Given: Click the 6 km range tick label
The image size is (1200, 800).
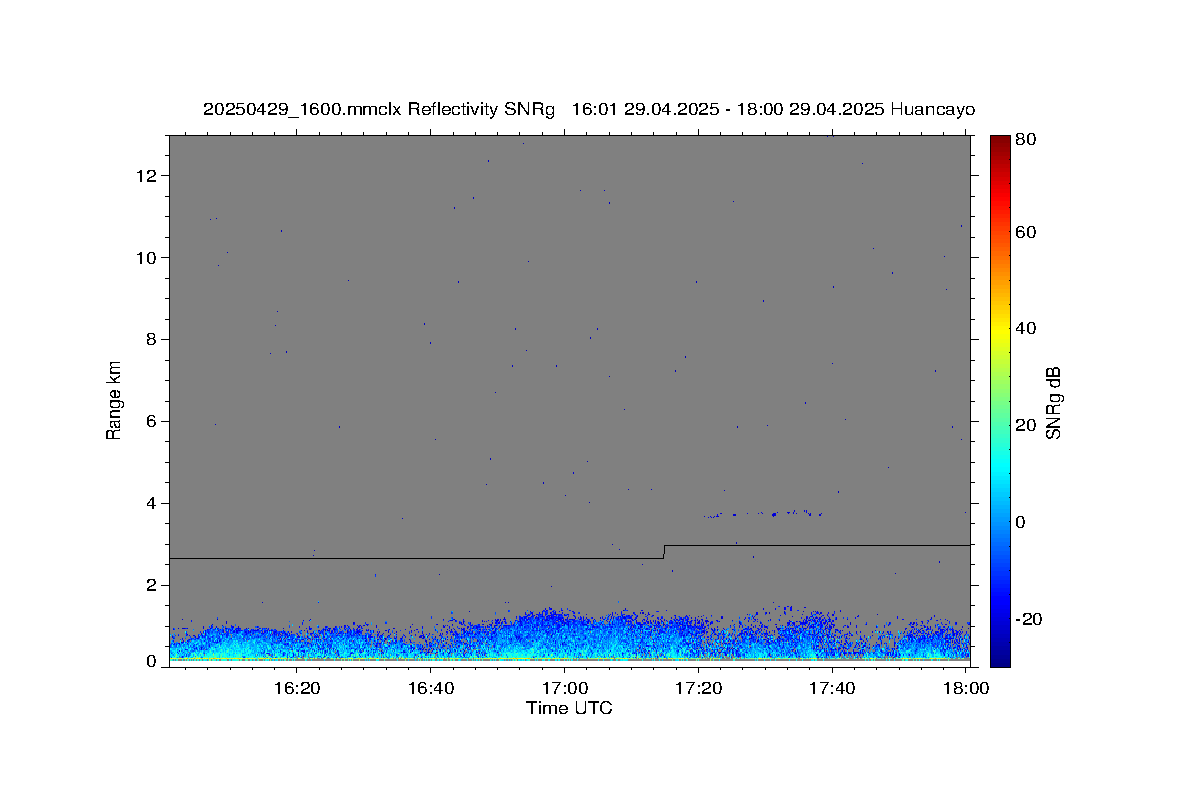Looking at the screenshot, I should click(x=152, y=422).
